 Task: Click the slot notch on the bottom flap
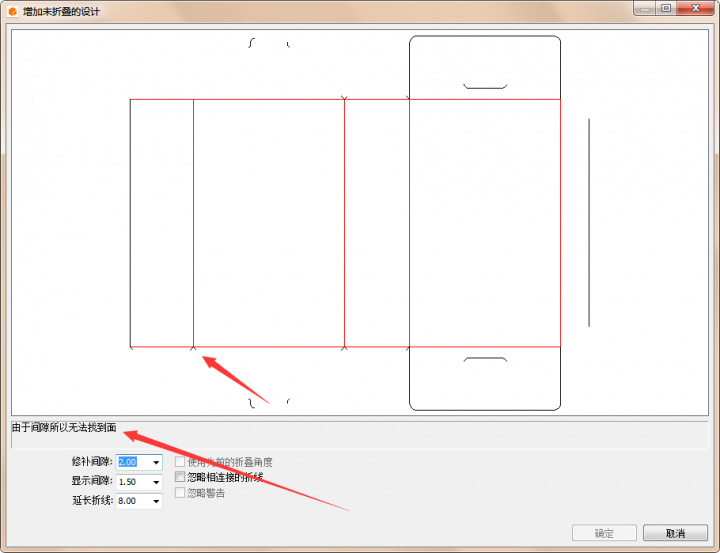(485, 358)
